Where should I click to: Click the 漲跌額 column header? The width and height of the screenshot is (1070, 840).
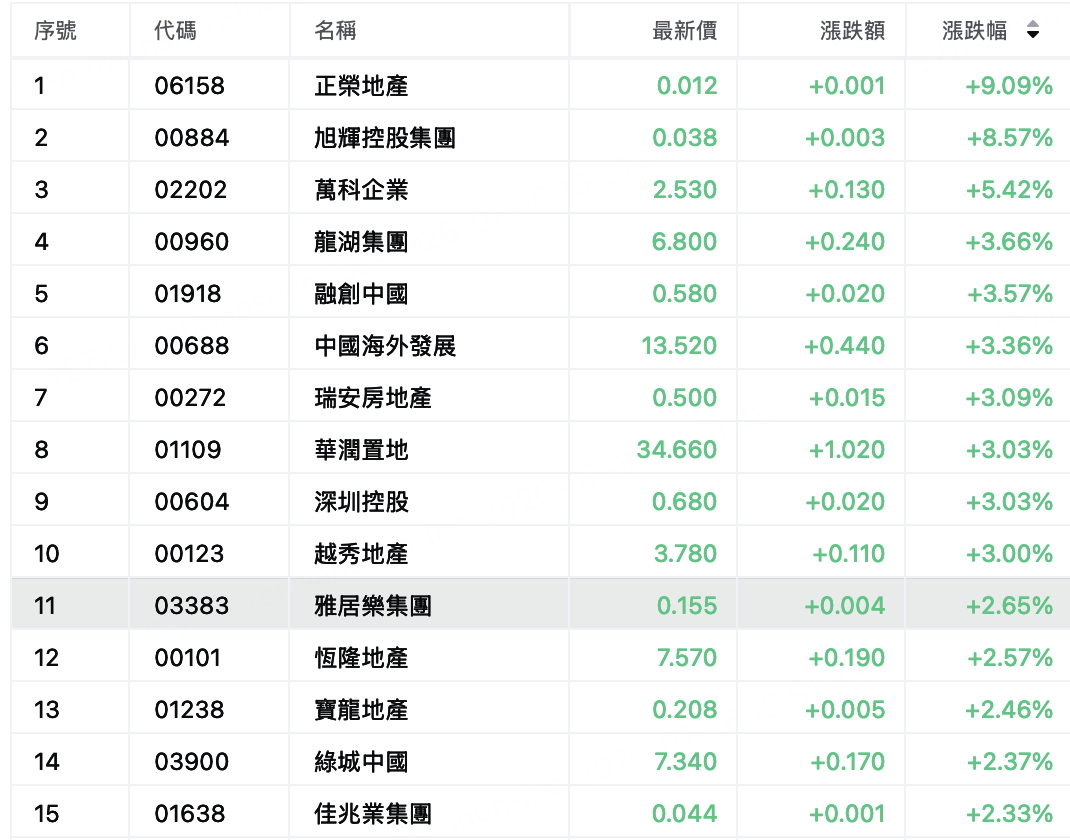pyautogui.click(x=852, y=31)
